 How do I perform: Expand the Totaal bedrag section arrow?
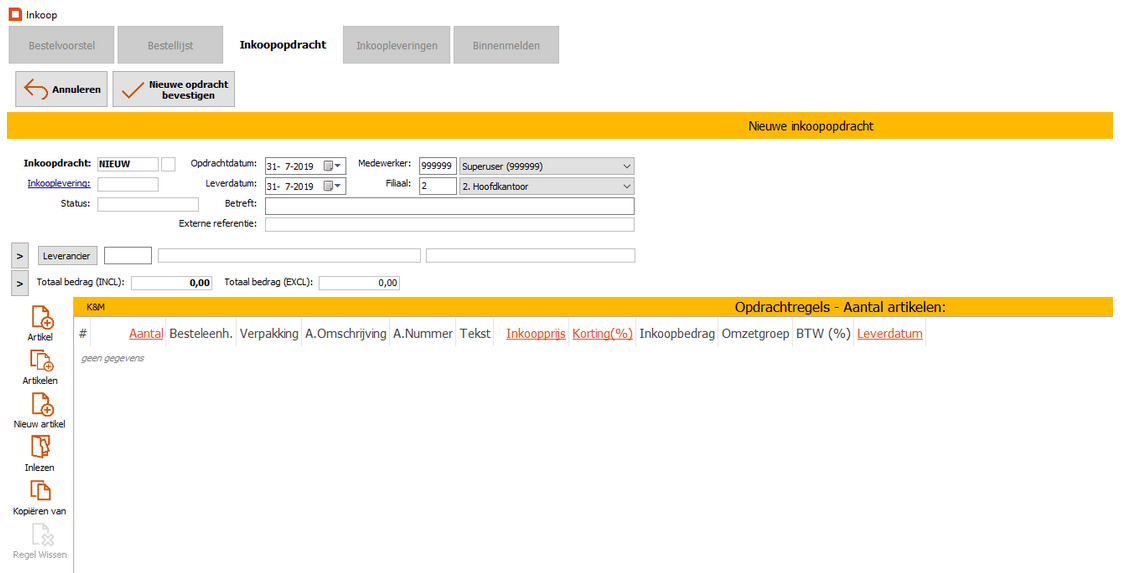click(20, 283)
